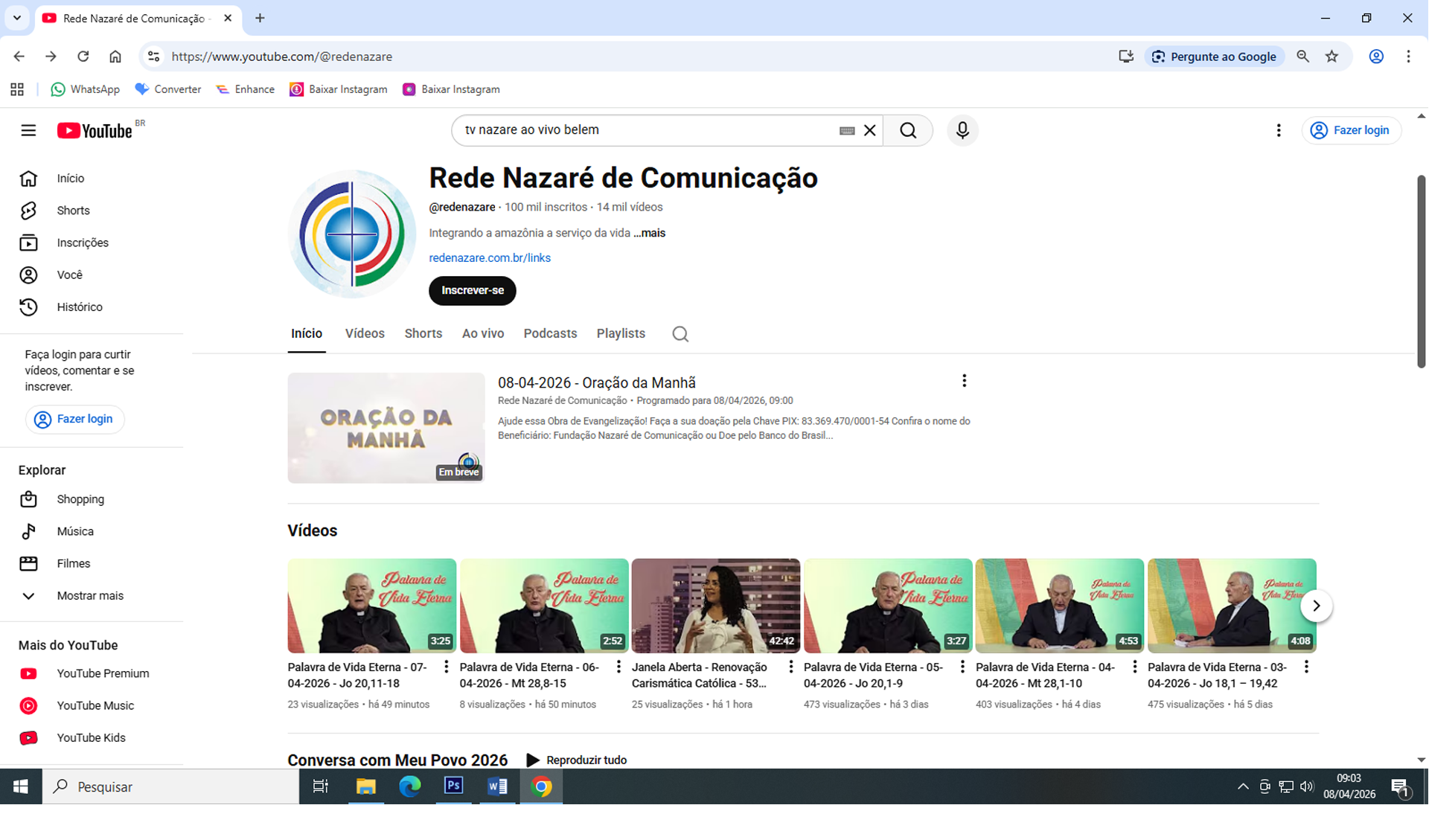Open the YouTube hamburger guide menu
Viewport: 1429px width, 840px height.
click(28, 130)
